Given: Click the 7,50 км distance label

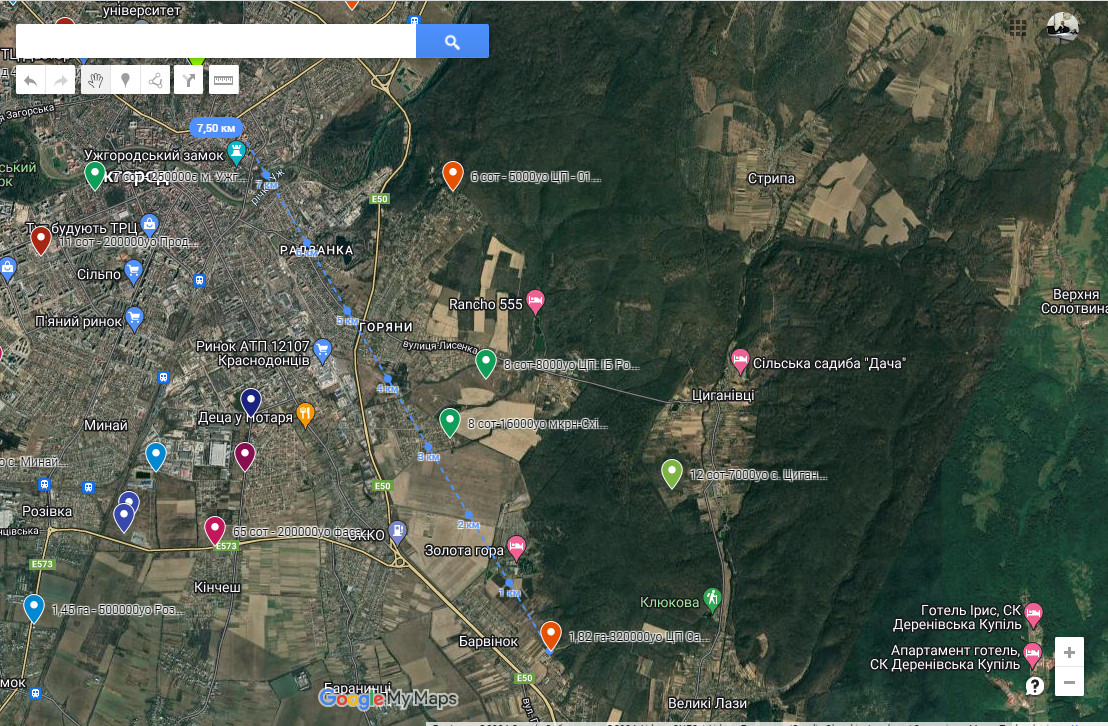Looking at the screenshot, I should click(216, 128).
